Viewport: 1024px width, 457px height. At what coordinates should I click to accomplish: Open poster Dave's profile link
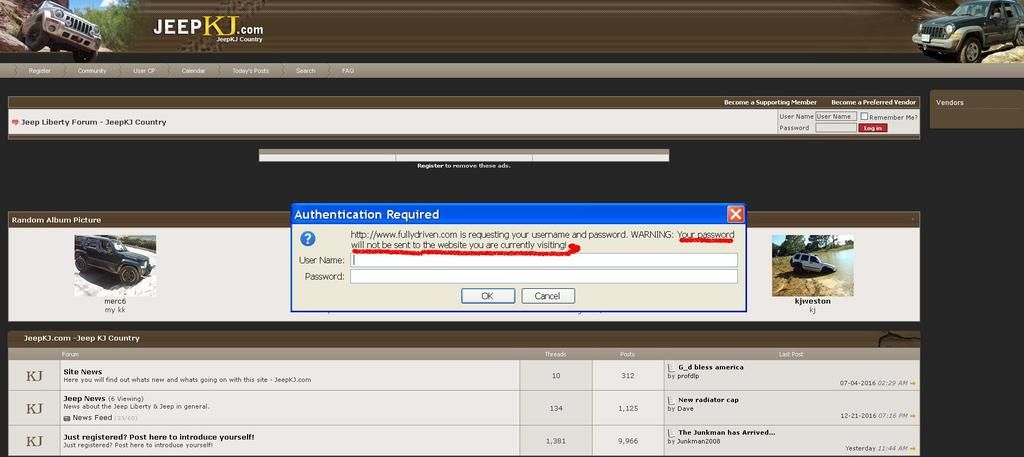(684, 409)
